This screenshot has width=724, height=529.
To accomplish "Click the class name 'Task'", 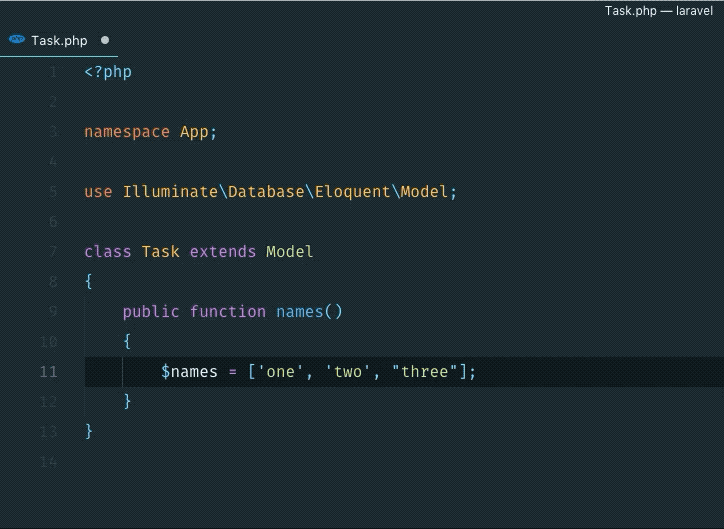I will [x=161, y=252].
